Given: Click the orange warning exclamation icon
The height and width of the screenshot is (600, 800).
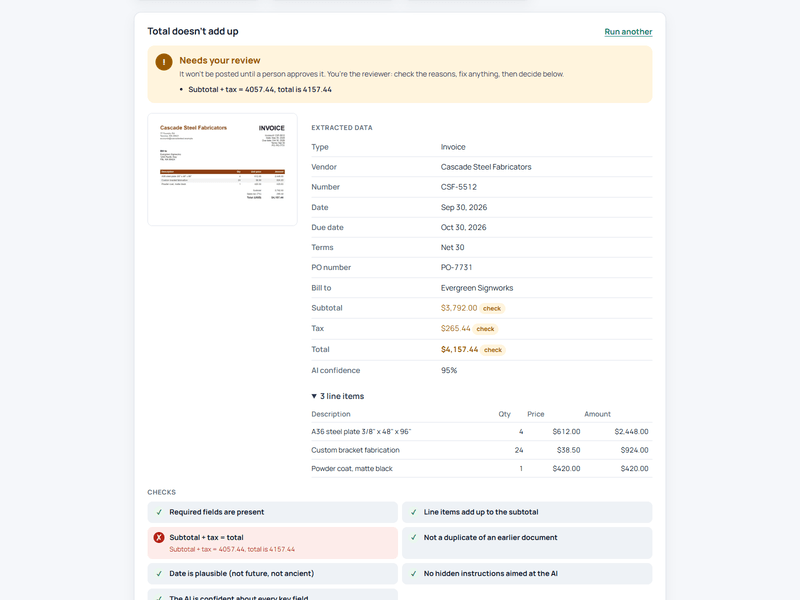Looking at the screenshot, I should (164, 62).
